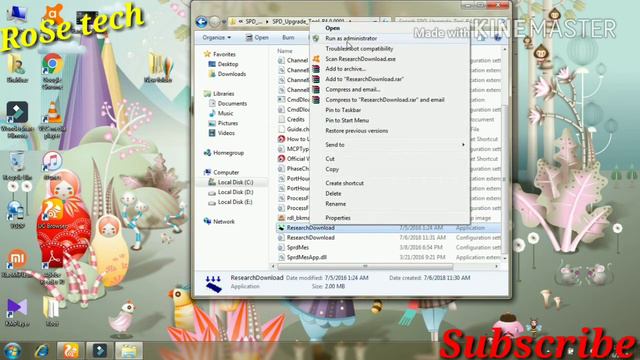This screenshot has width=640, height=360.
Task: Click Start button on taskbar
Action: [x=12, y=351]
